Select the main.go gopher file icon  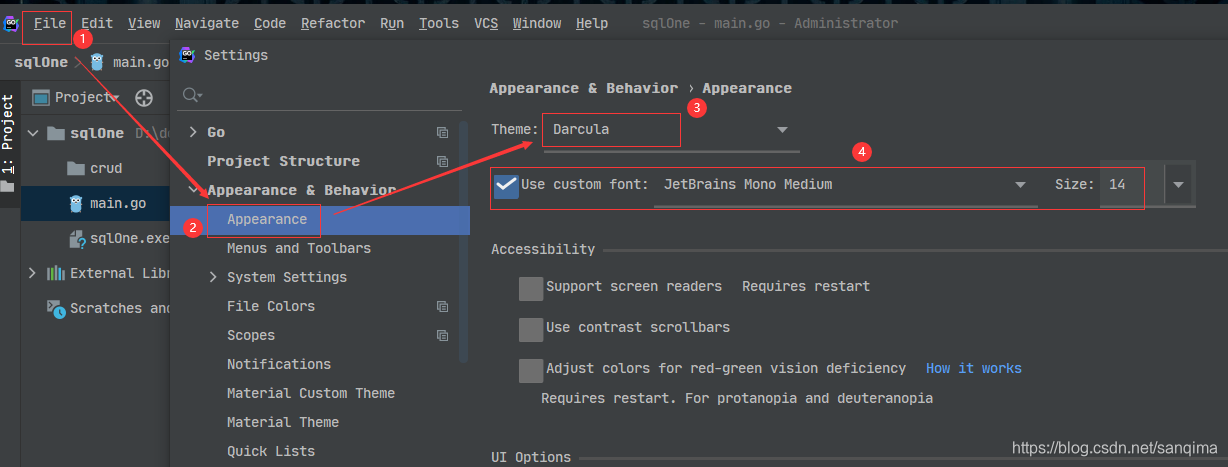[x=76, y=204]
